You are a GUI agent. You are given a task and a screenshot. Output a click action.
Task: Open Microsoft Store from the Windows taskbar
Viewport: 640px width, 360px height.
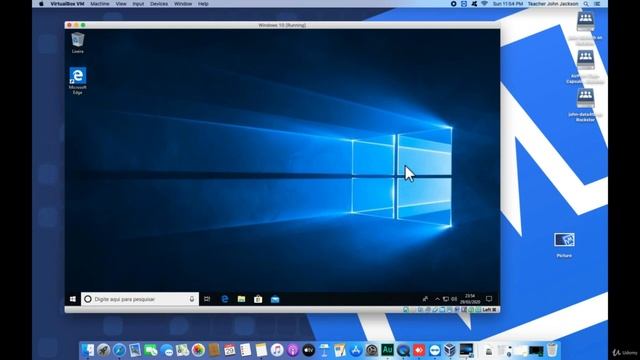(x=258, y=299)
